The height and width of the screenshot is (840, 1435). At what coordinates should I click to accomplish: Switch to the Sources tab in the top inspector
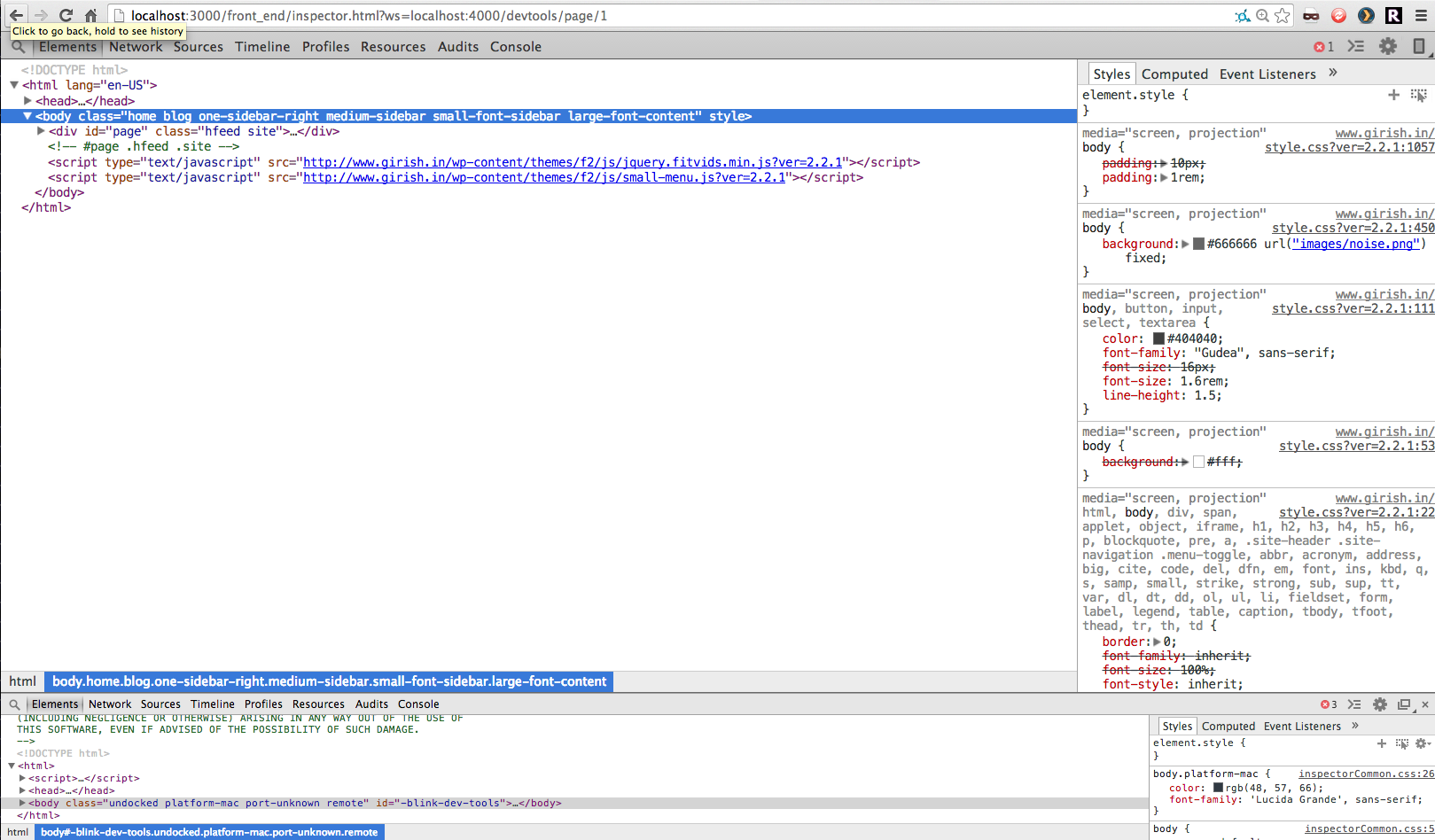pos(199,47)
